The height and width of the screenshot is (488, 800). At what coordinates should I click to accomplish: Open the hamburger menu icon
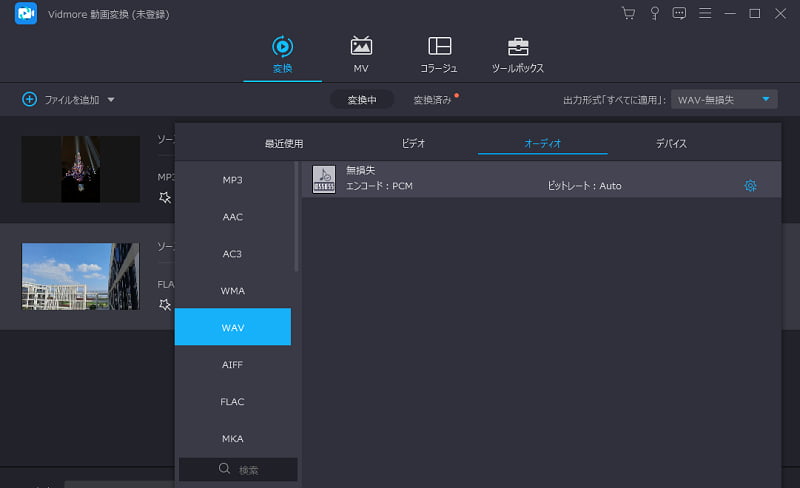pos(705,13)
